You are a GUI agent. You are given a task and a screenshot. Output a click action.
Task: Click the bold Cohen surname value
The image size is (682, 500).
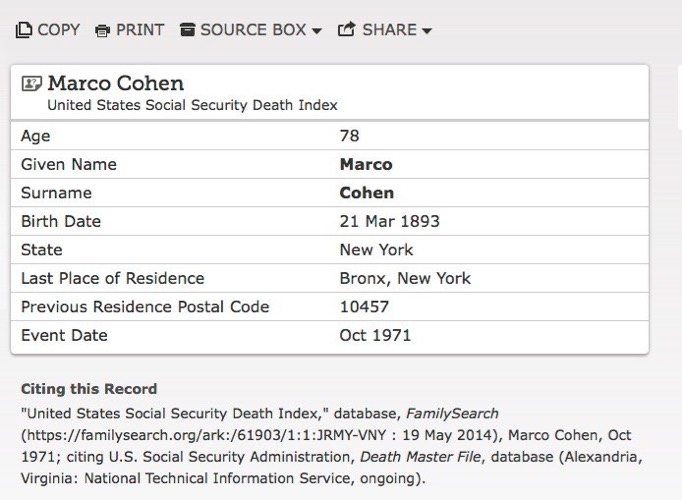367,193
